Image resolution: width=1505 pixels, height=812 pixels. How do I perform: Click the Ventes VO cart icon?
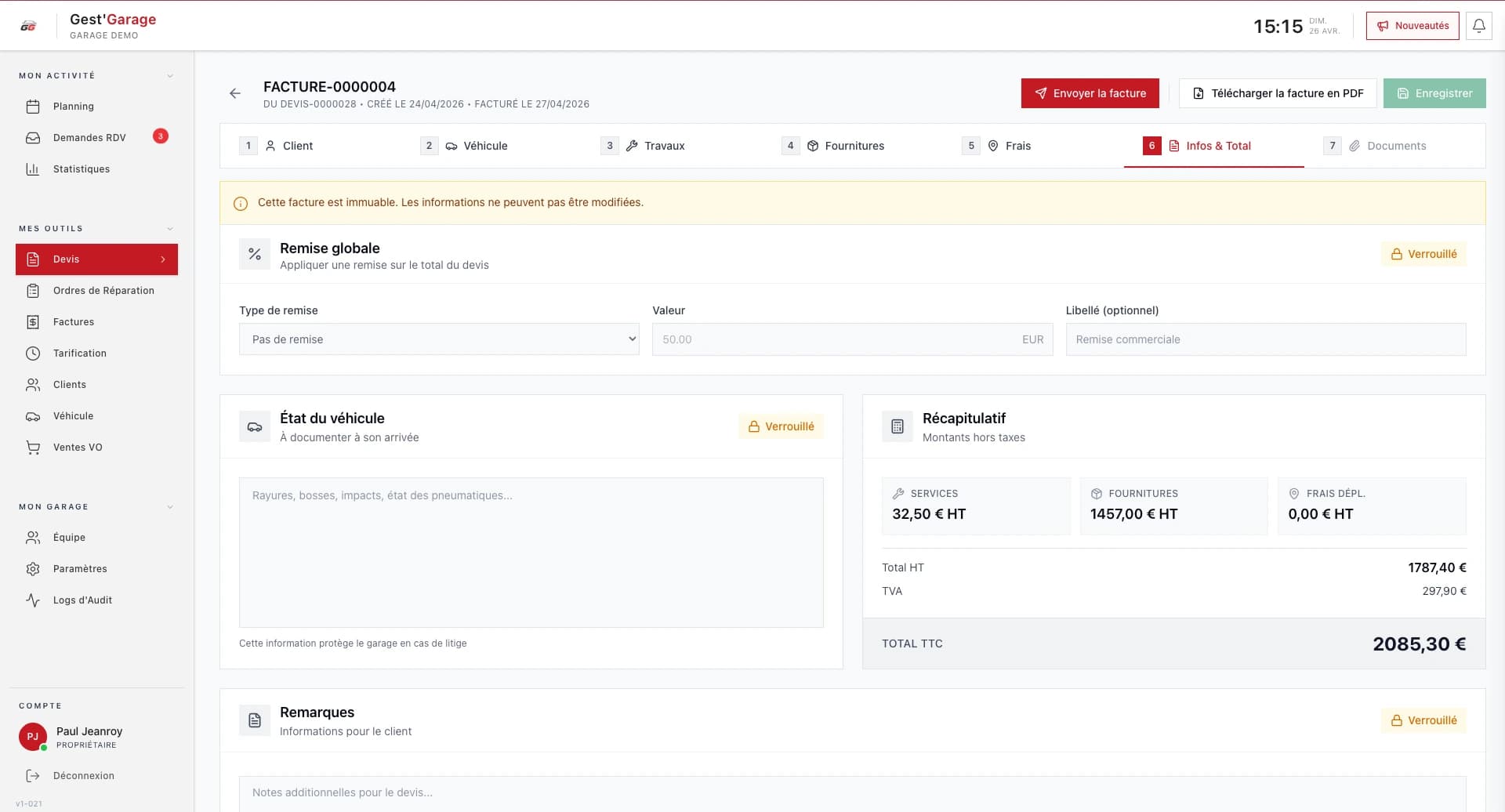click(33, 448)
